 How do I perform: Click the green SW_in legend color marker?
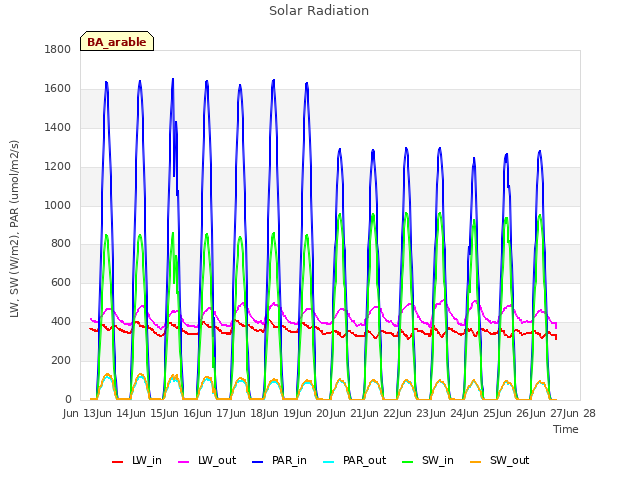(x=408, y=462)
